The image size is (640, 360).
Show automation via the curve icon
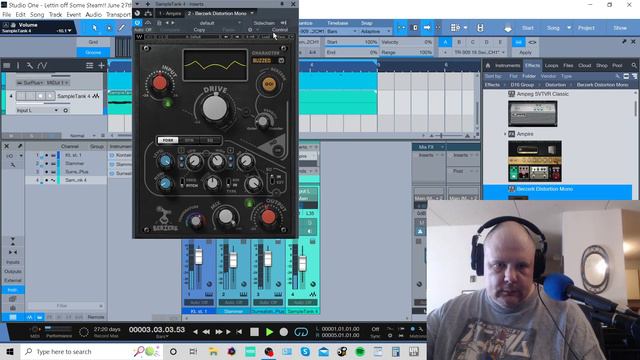tap(42, 65)
